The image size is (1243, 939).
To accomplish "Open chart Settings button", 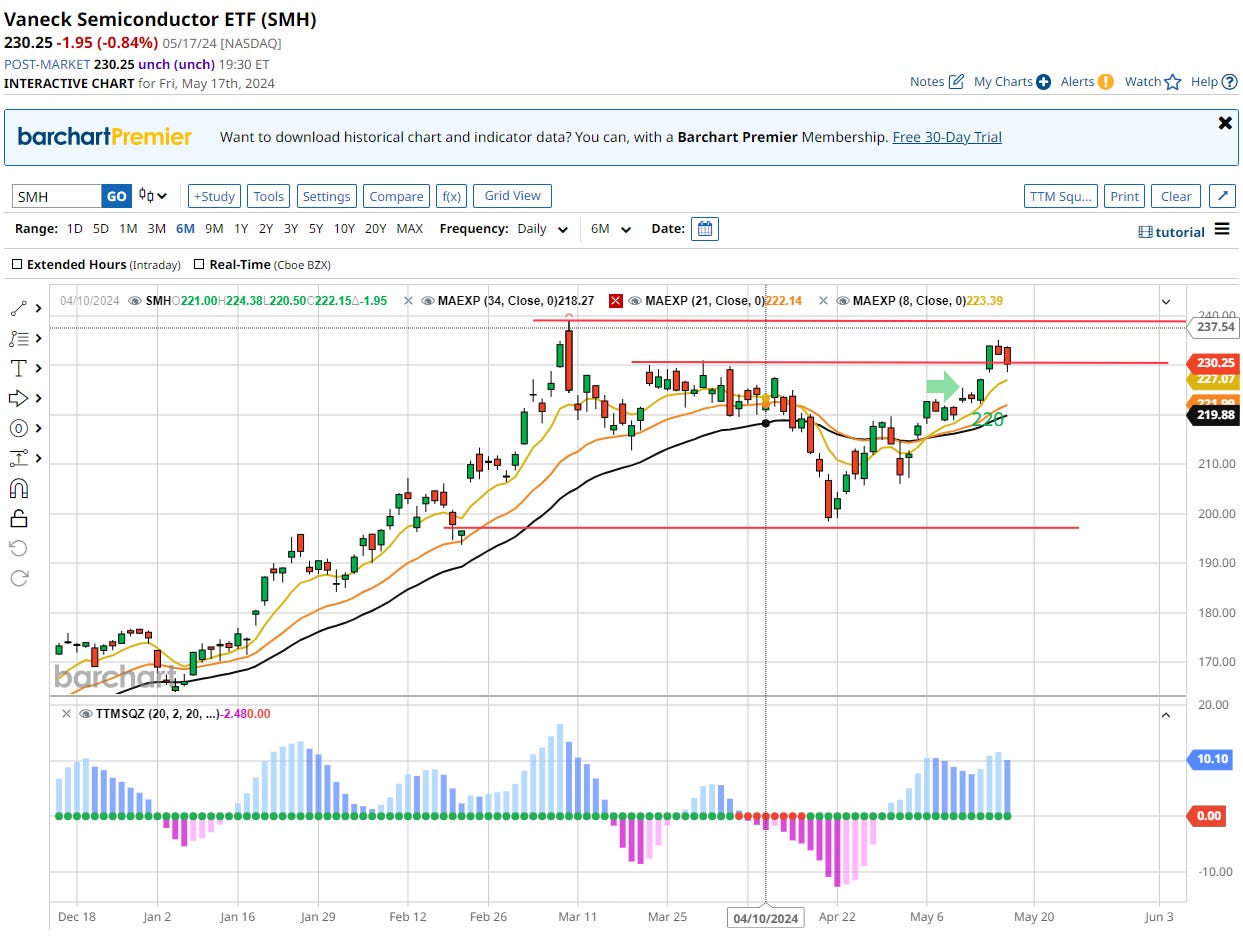I will click(x=326, y=196).
